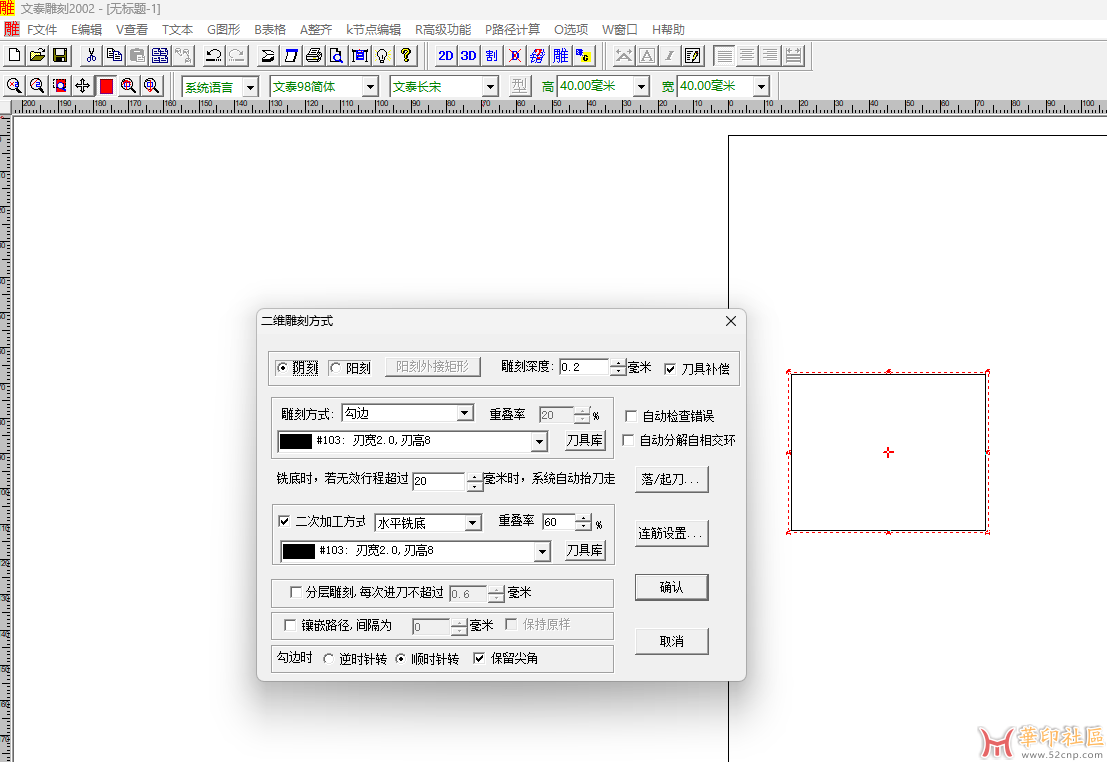1107x762 pixels.
Task: Click the light bulb tip icon
Action: point(383,56)
